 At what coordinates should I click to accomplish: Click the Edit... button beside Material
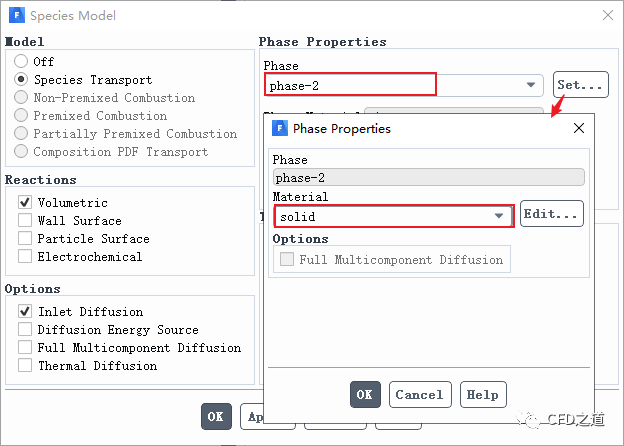(x=552, y=214)
